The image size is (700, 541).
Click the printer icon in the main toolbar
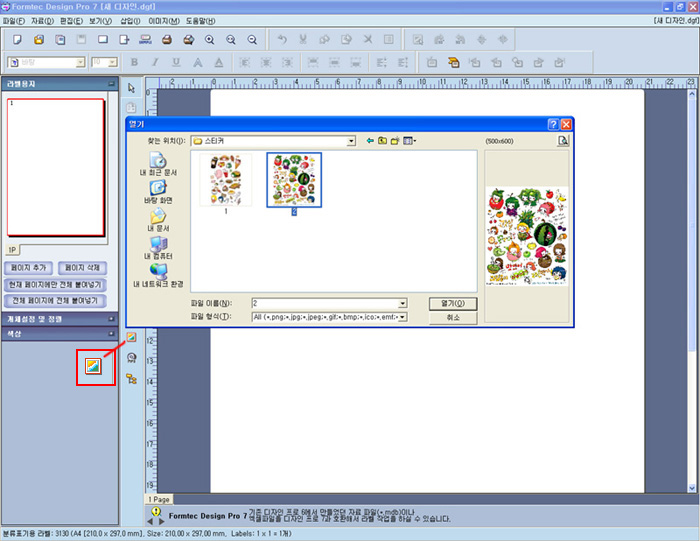[167, 40]
